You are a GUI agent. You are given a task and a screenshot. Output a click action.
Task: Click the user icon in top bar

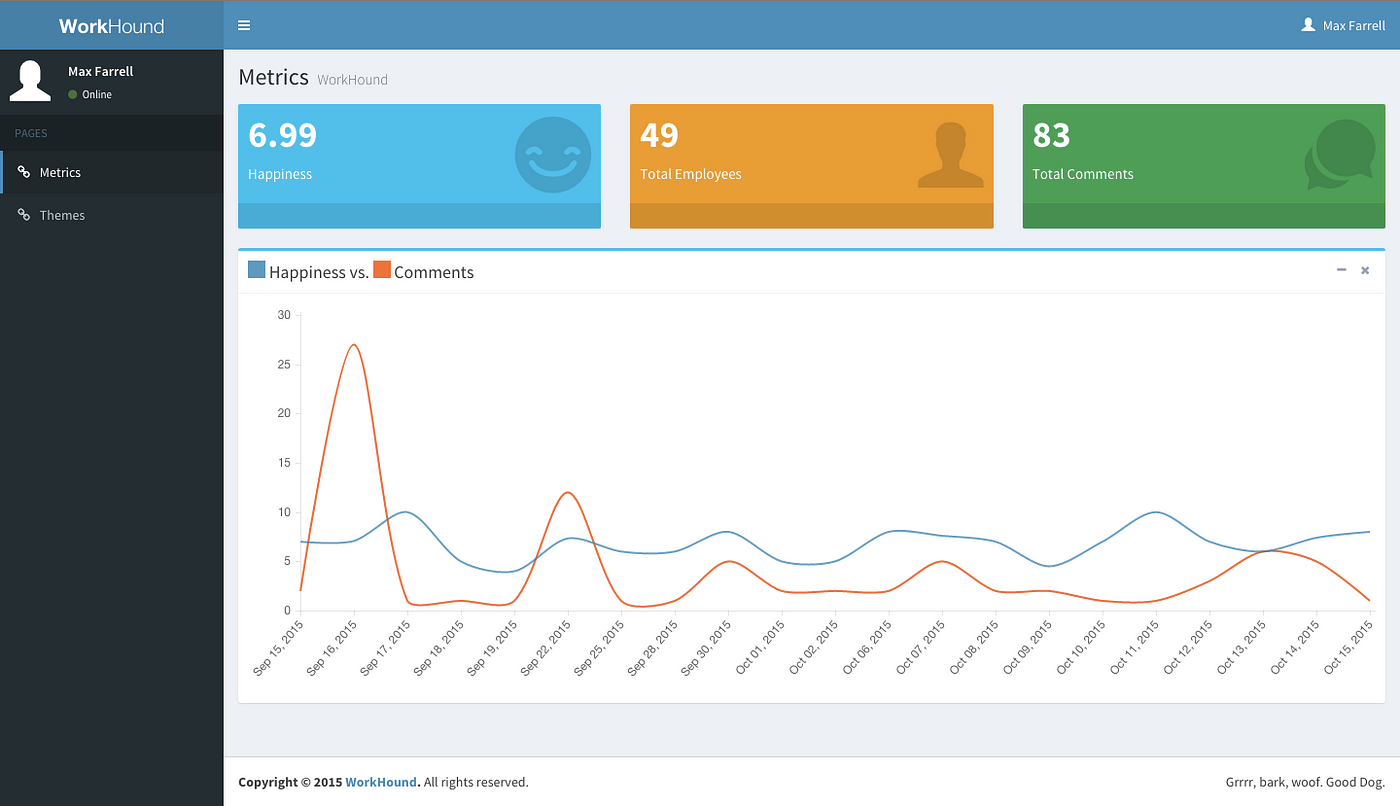pos(1308,25)
